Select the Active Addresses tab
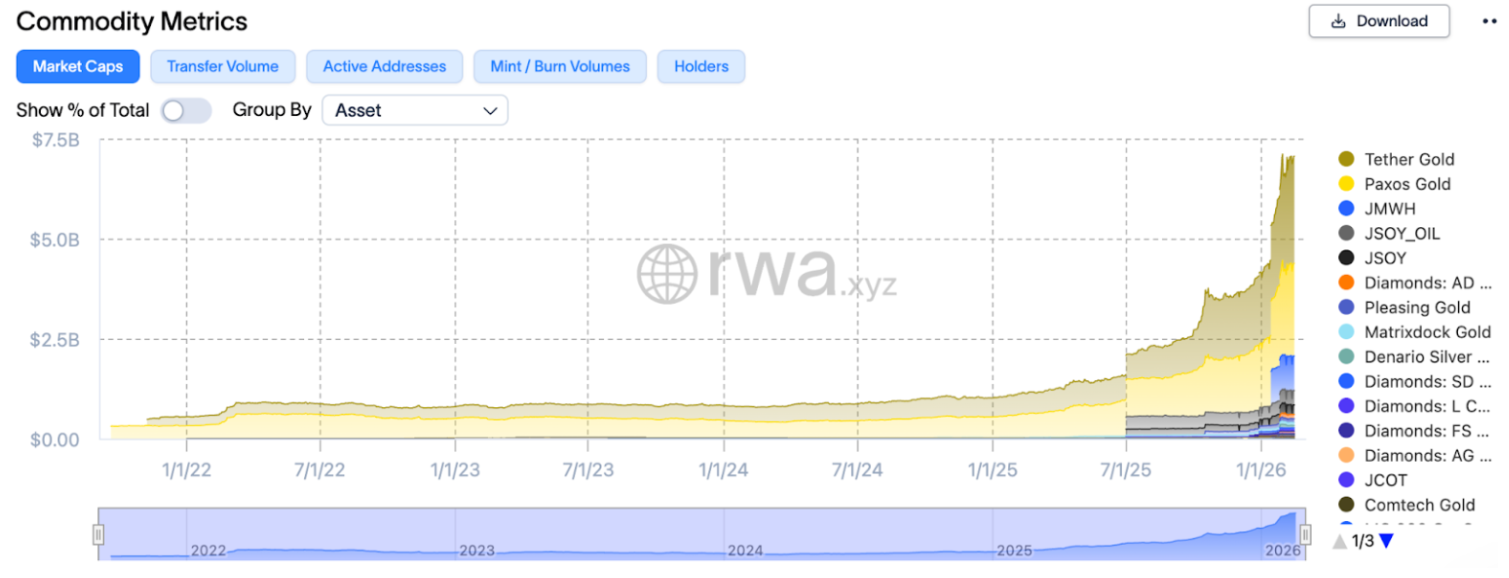The height and width of the screenshot is (578, 1509). 385,66
